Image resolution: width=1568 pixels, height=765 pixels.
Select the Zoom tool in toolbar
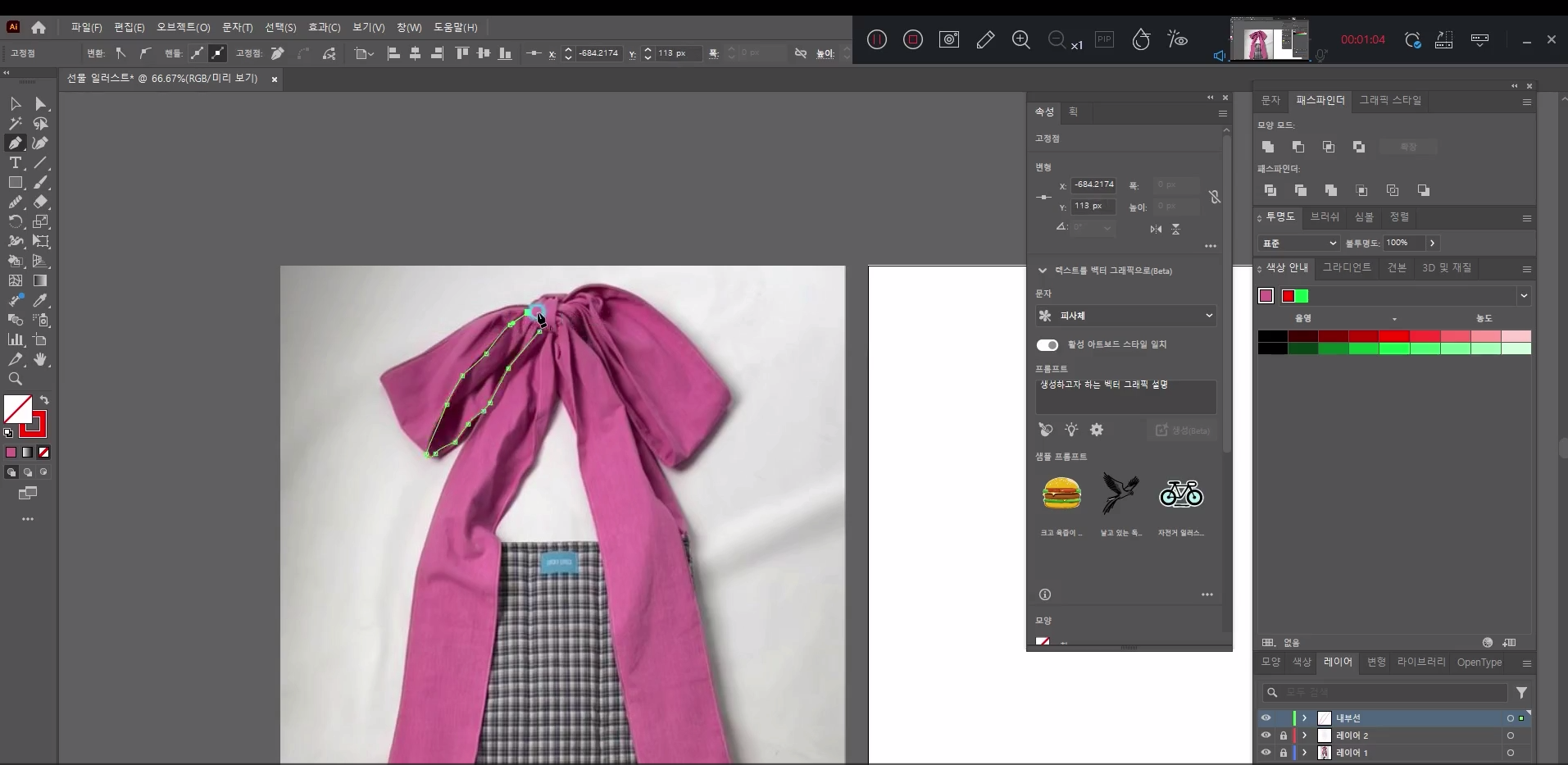15,379
